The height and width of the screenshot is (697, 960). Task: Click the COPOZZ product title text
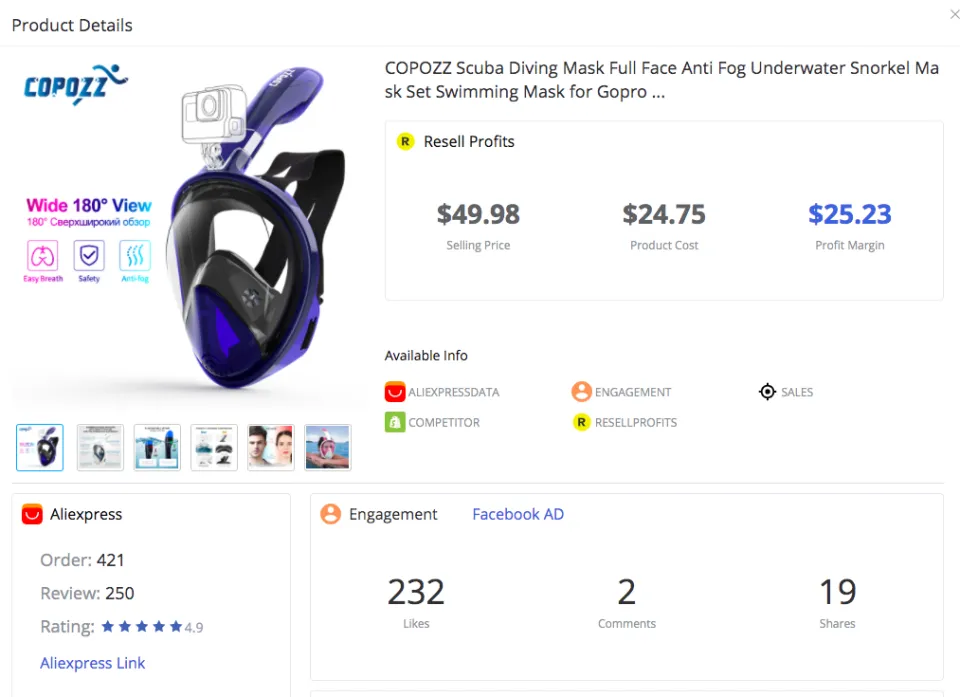pos(660,79)
